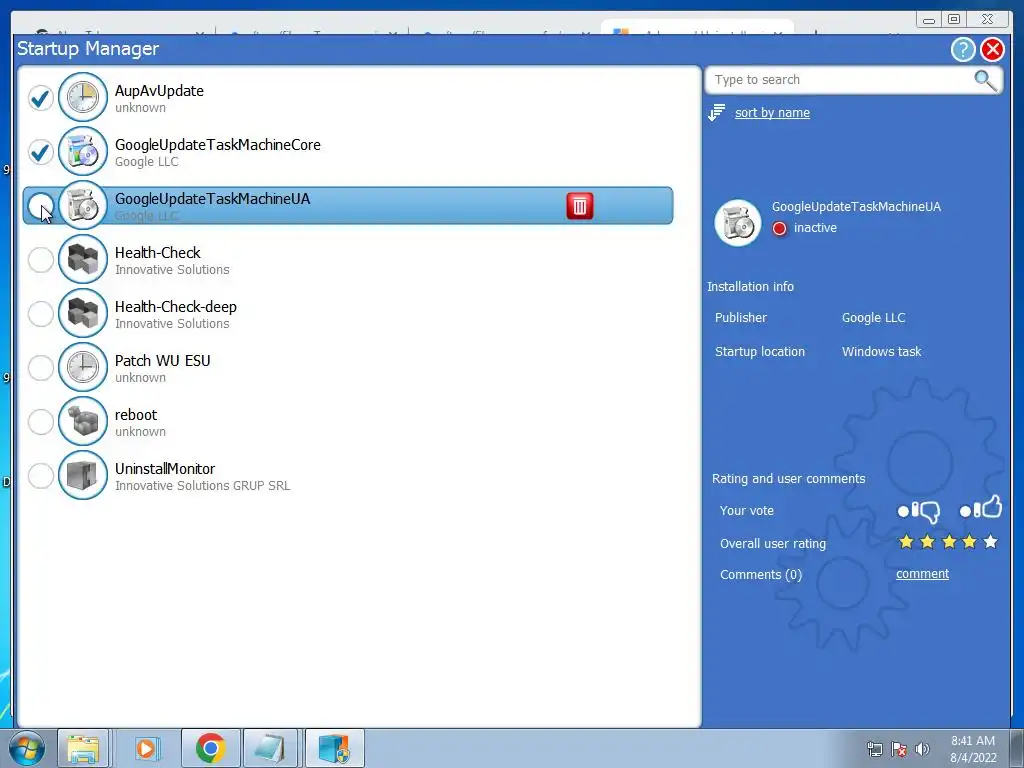
Task: Click the UninstallMonitor box icon
Action: pyautogui.click(x=83, y=475)
